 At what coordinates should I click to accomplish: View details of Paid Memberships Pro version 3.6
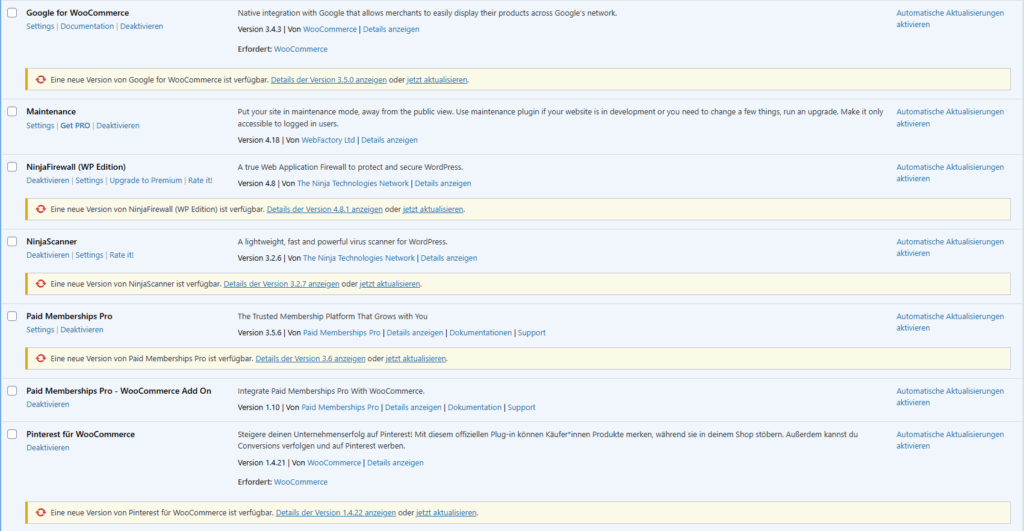pos(310,358)
